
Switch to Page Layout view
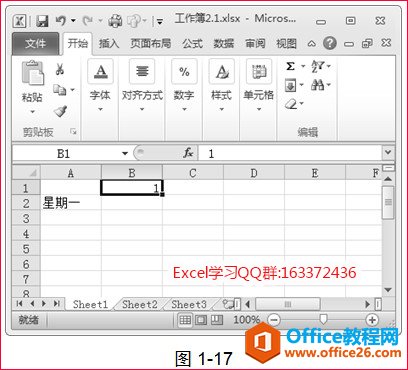pyautogui.click(x=201, y=320)
